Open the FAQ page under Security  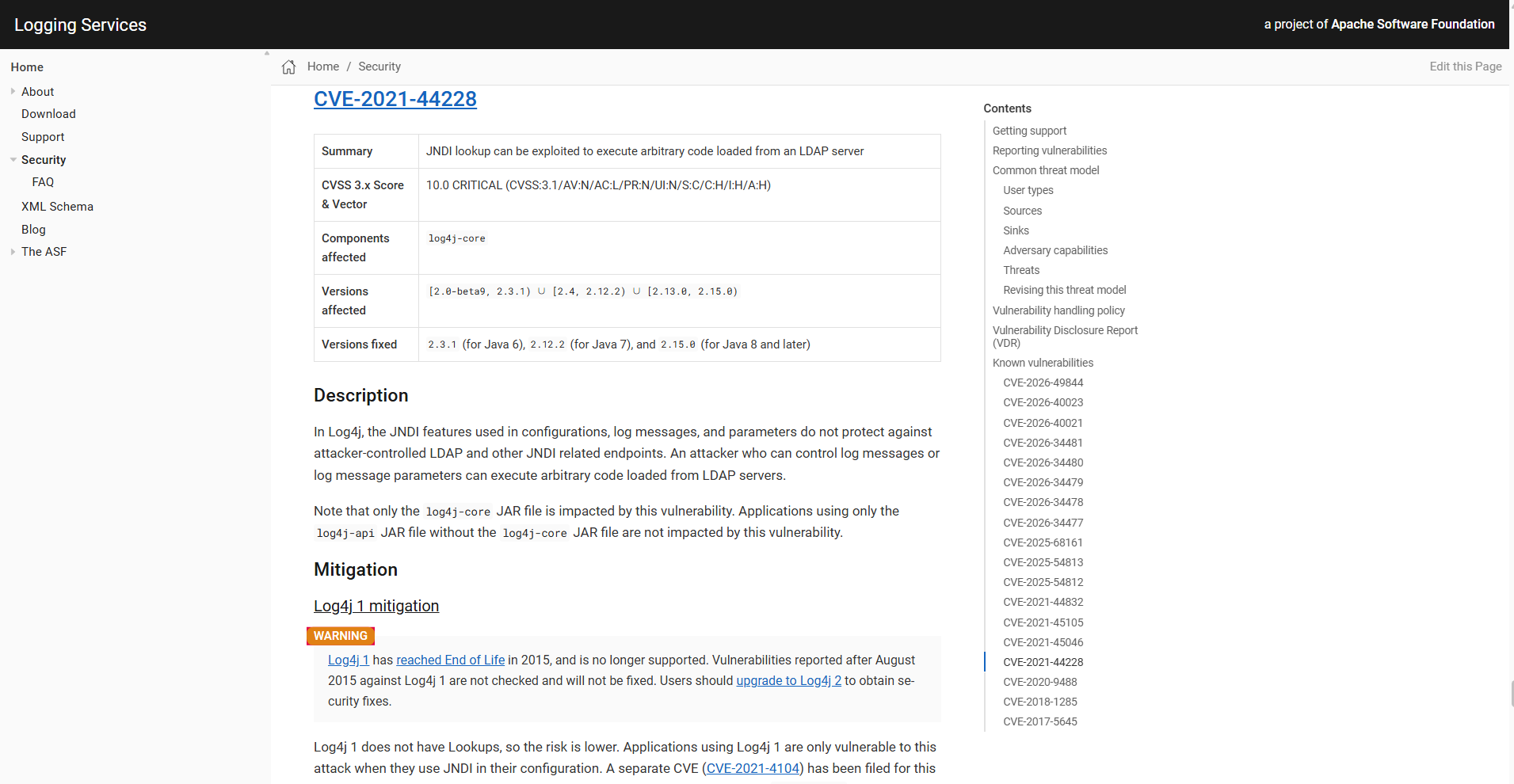(43, 182)
